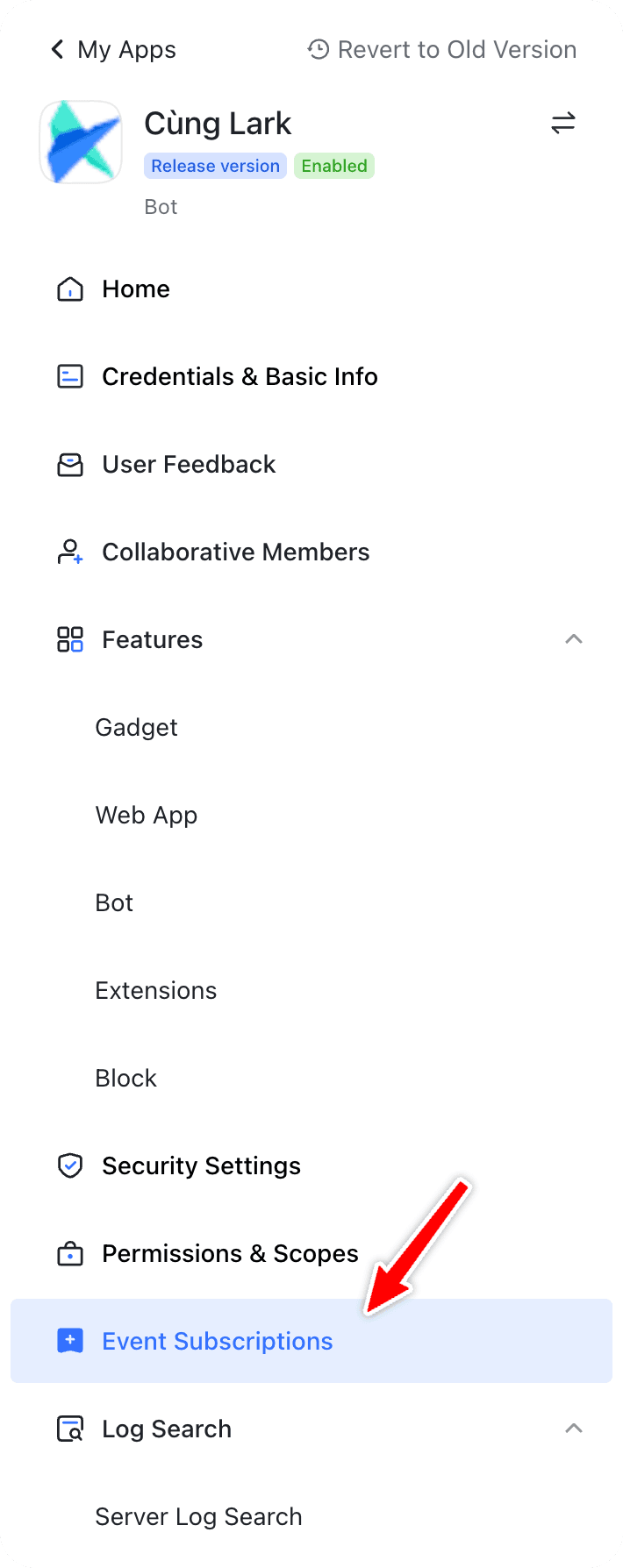This screenshot has width=623, height=1568.
Task: Go back using the My Apps chevron
Action: pos(56,49)
